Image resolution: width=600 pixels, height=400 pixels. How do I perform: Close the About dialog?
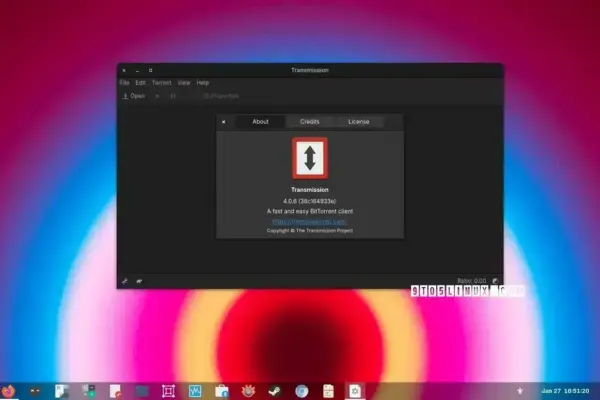(x=224, y=122)
